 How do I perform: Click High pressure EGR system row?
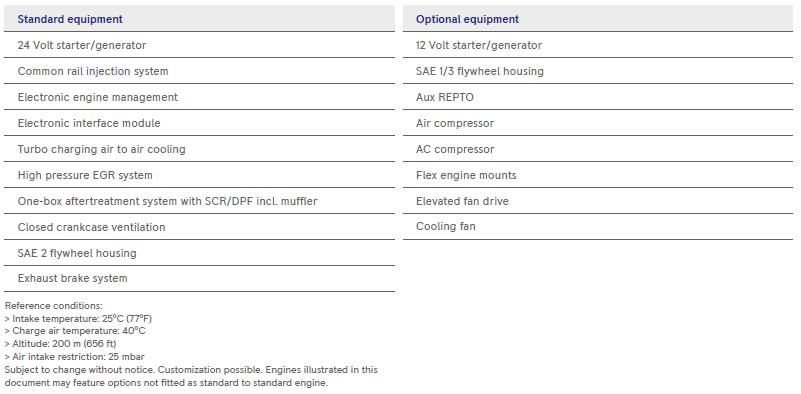coord(199,175)
